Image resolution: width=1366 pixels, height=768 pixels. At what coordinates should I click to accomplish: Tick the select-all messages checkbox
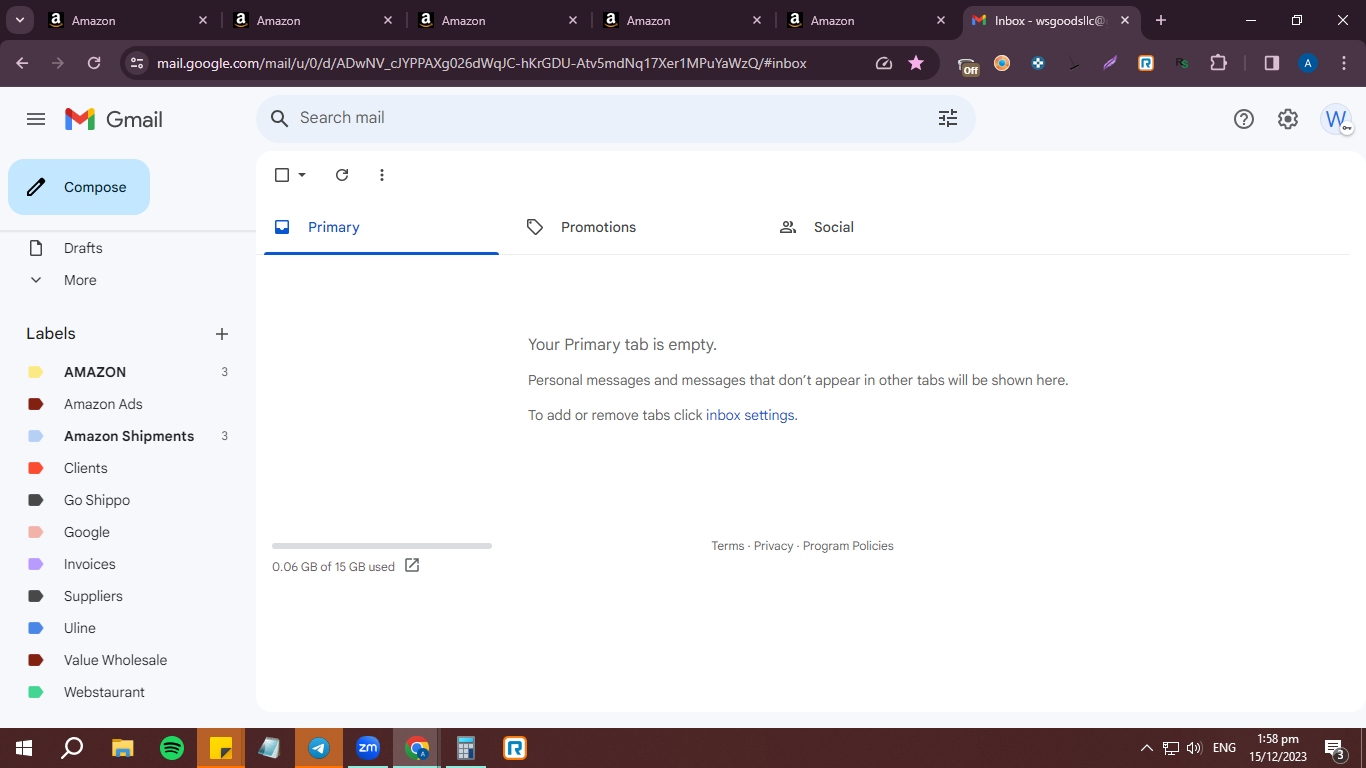[x=282, y=175]
